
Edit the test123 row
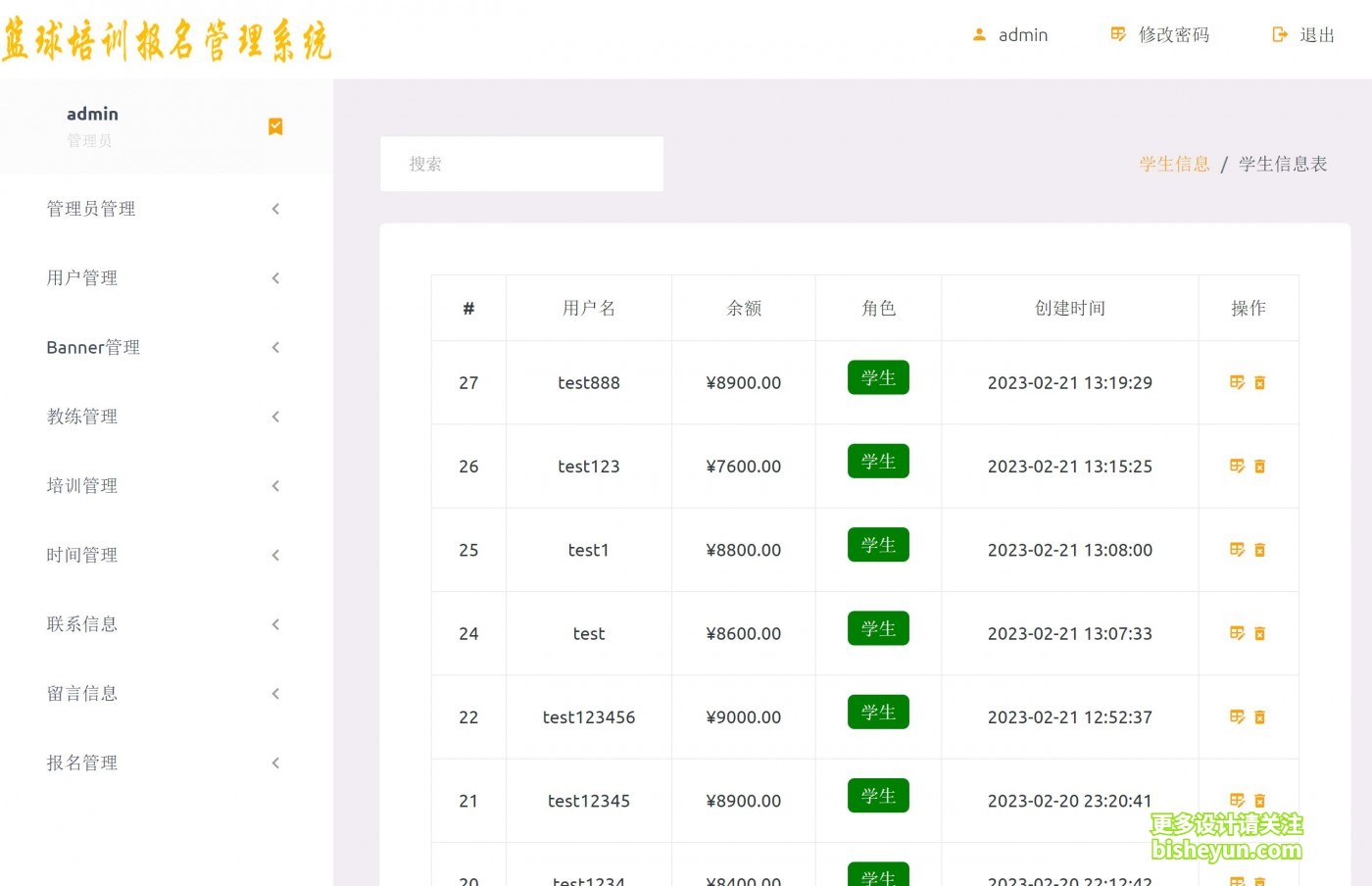click(x=1237, y=467)
